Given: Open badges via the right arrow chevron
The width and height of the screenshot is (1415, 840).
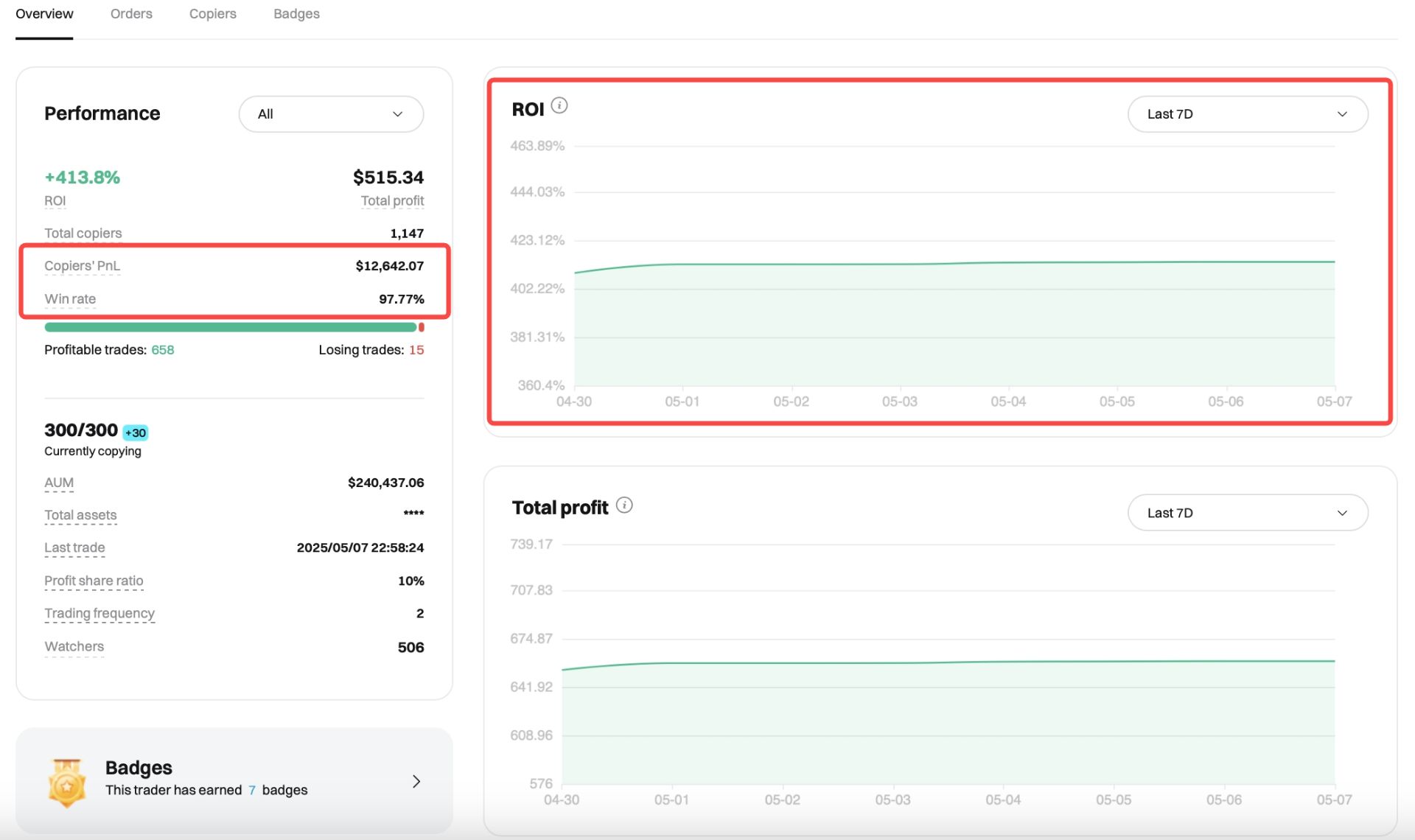Looking at the screenshot, I should 416,781.
